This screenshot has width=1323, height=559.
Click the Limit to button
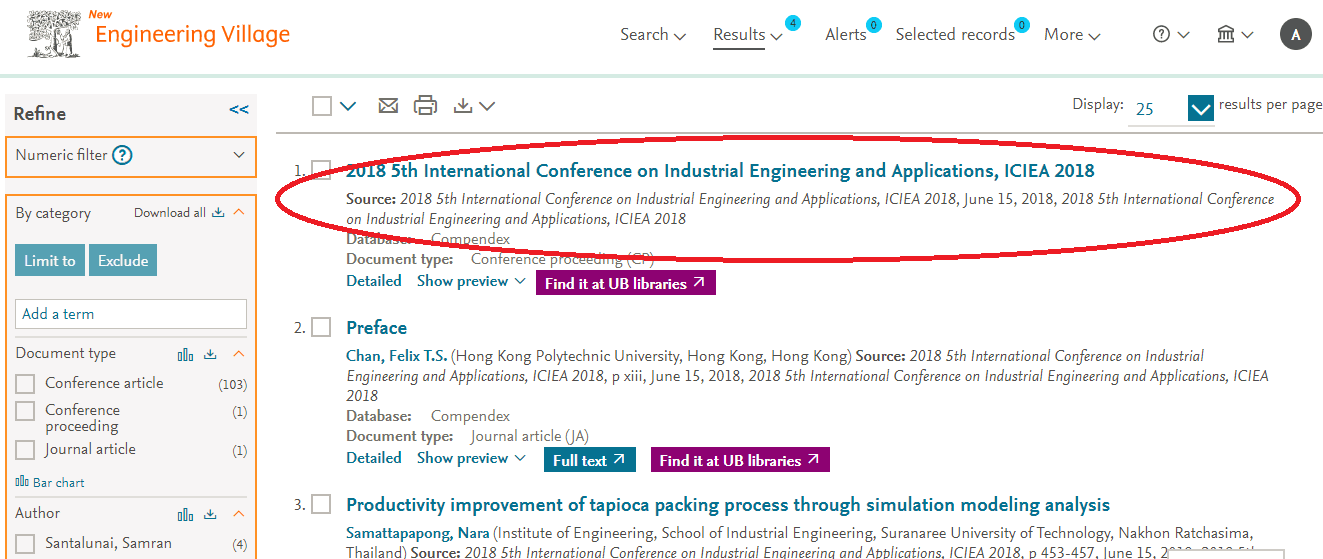pyautogui.click(x=50, y=260)
